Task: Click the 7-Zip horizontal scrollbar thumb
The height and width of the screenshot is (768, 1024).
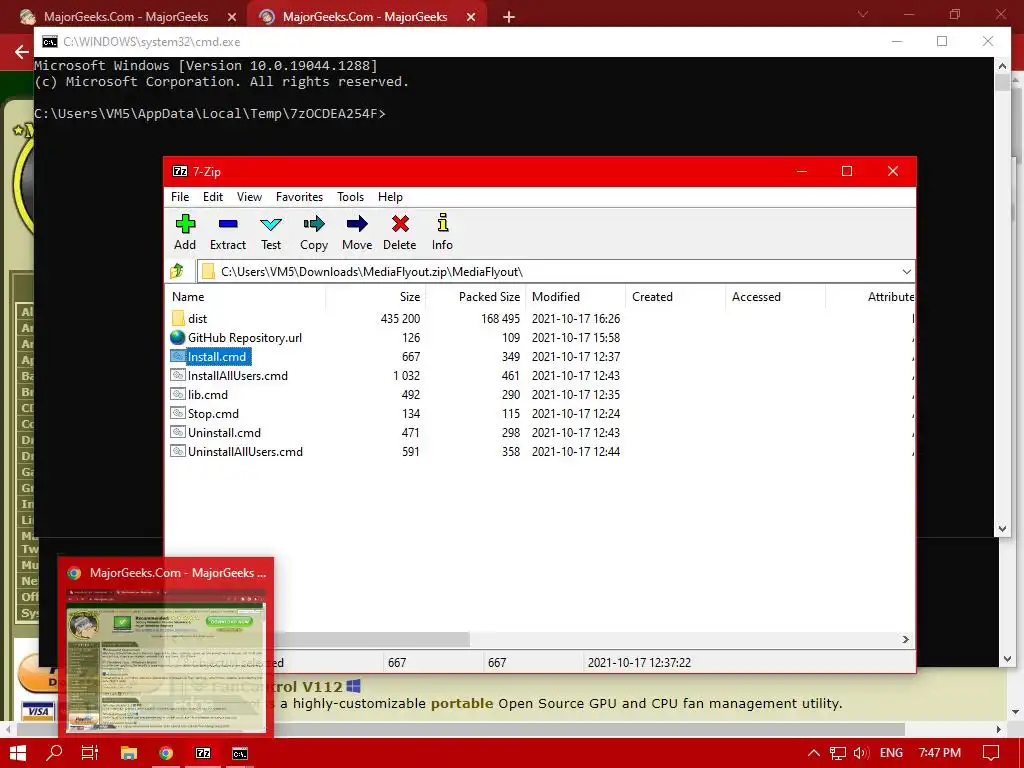Action: tap(372, 639)
